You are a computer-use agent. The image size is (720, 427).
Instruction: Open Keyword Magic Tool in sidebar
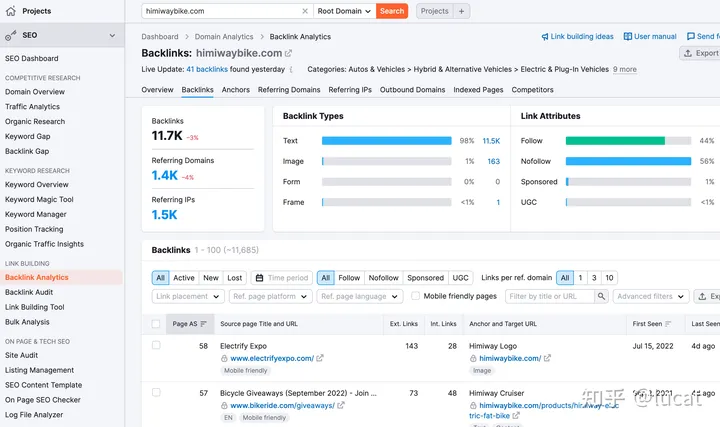[x=39, y=199]
